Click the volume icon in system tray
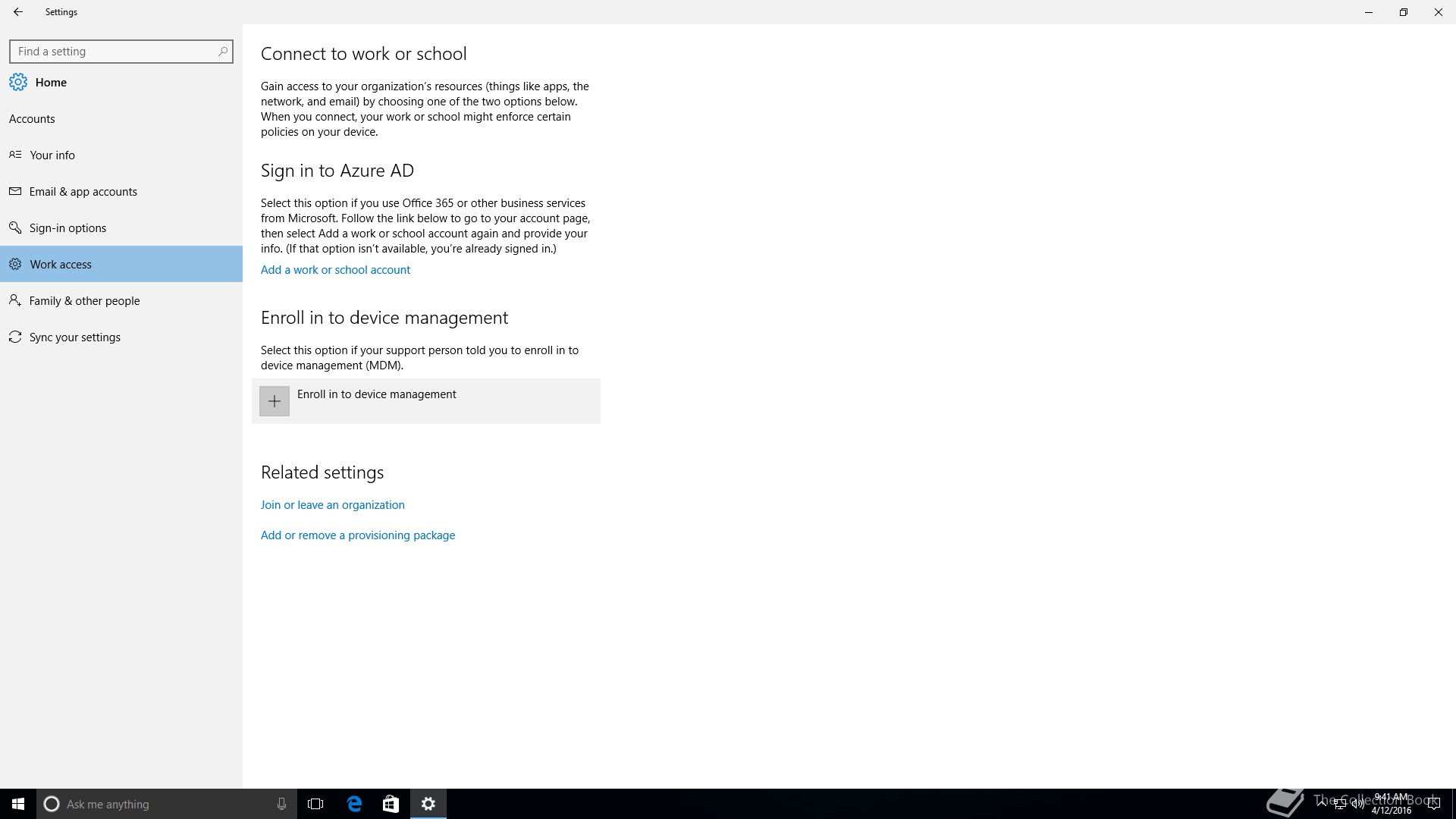Viewport: 1456px width, 819px height. tap(1357, 805)
